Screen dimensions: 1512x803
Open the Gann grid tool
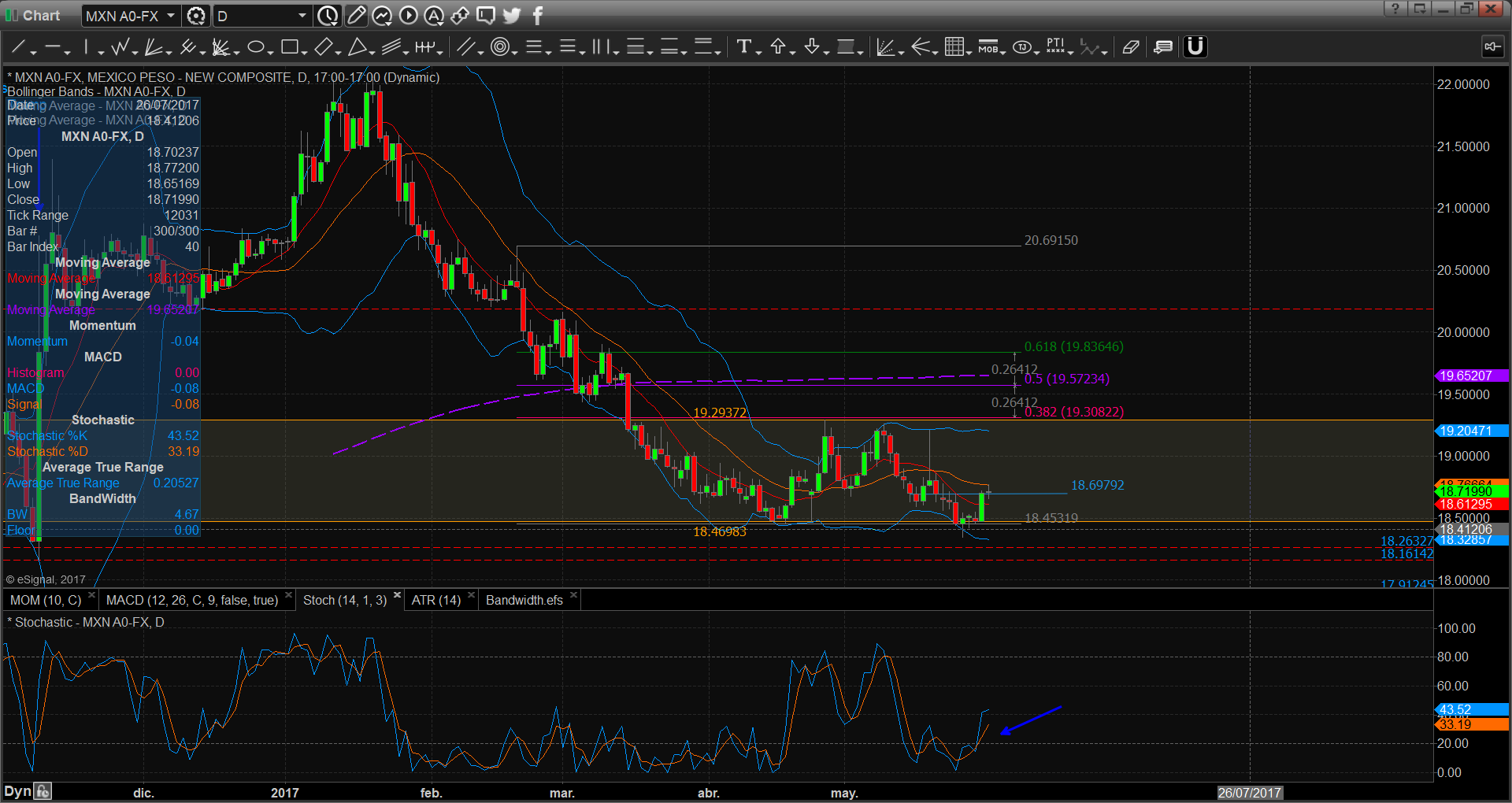click(x=954, y=47)
